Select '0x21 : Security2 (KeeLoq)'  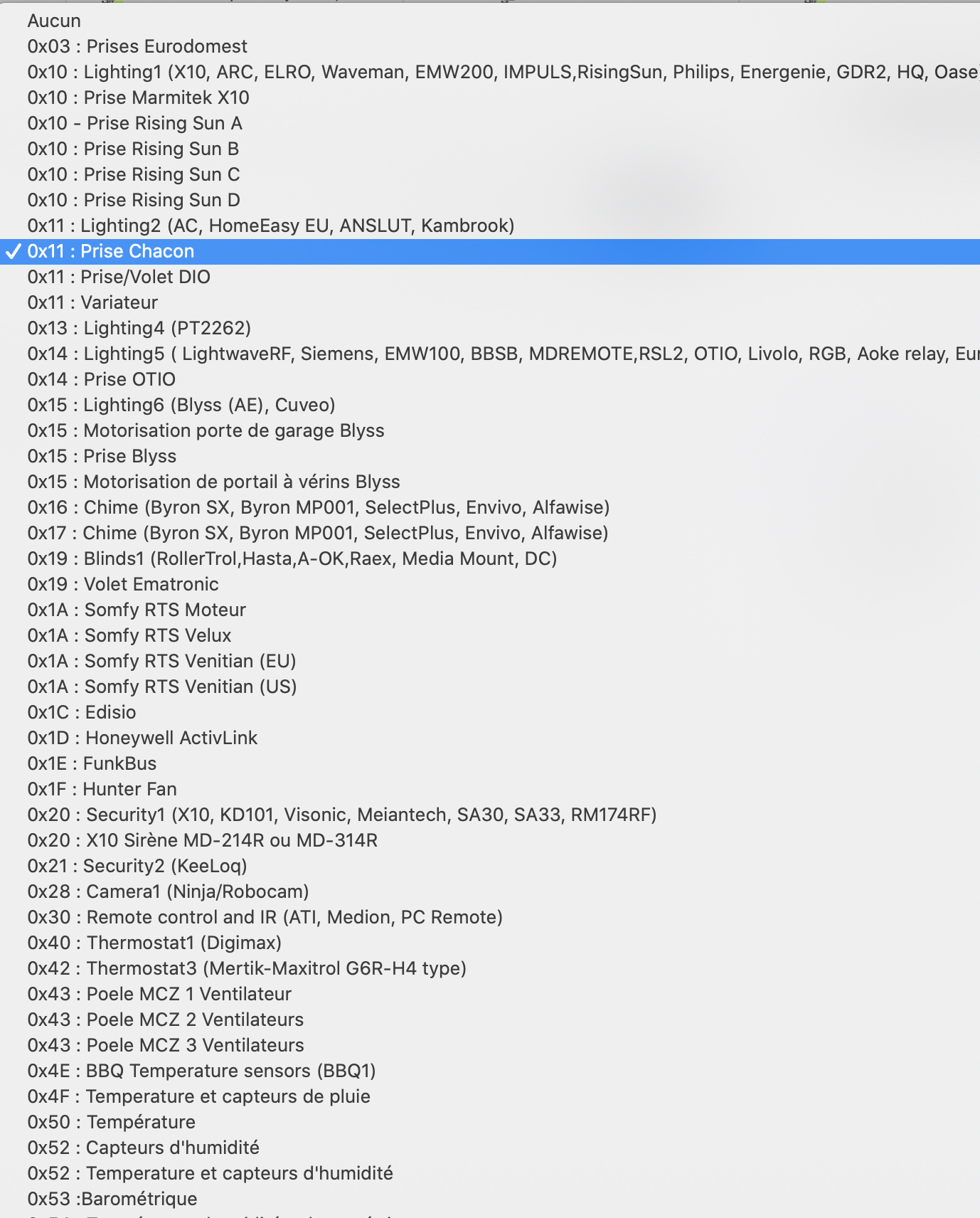coord(490,866)
